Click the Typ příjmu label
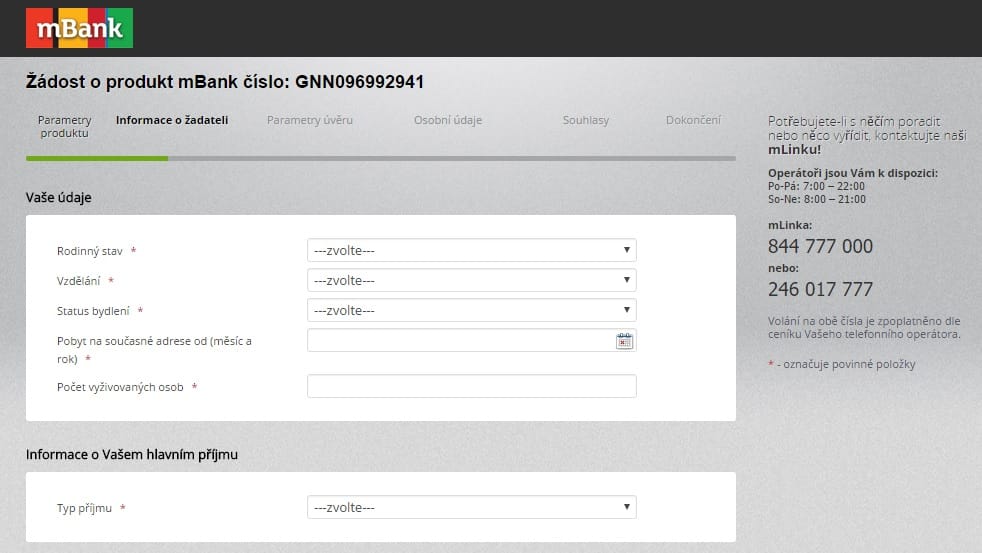 coord(84,509)
